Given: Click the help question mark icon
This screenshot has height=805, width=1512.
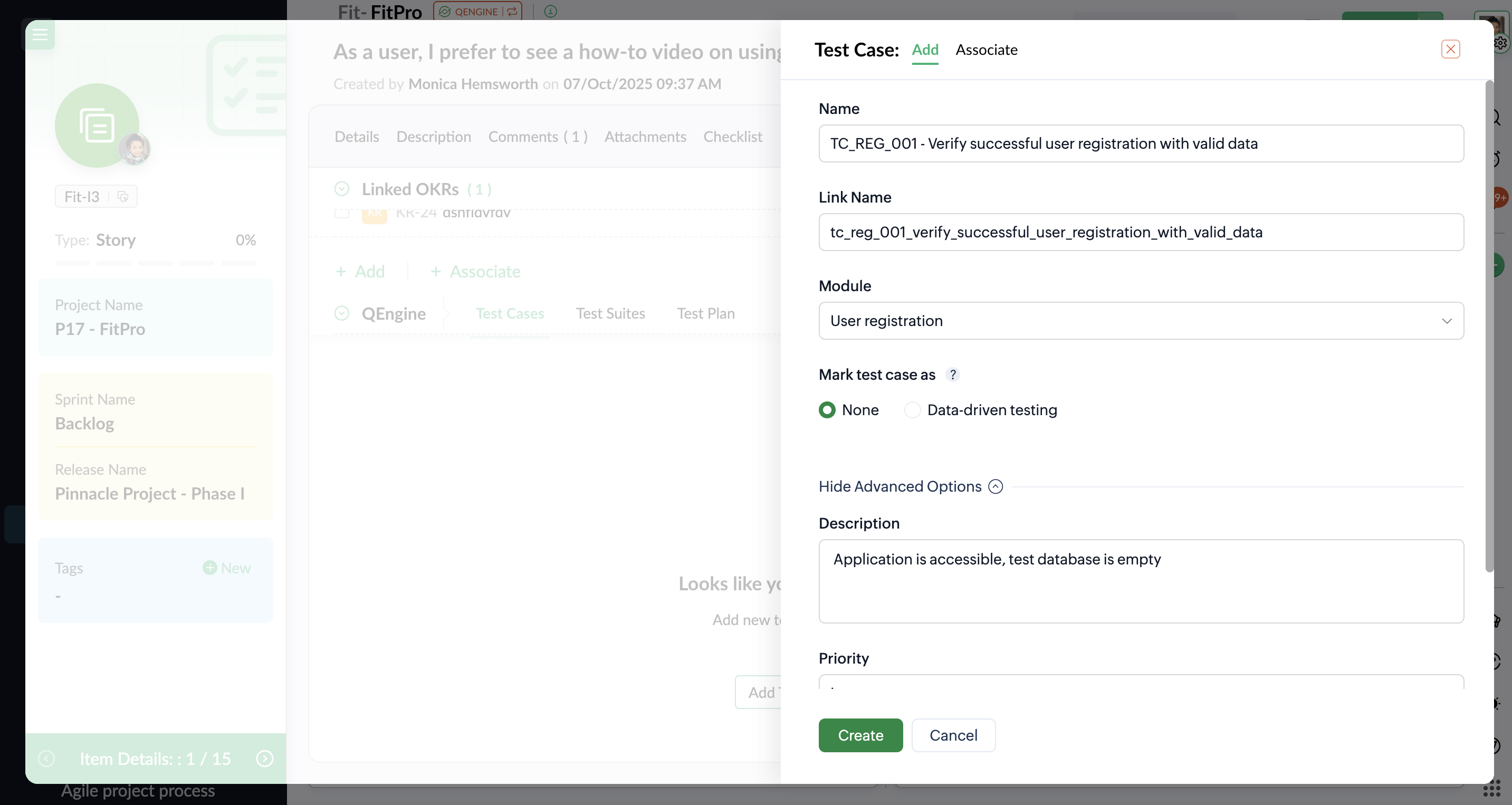Looking at the screenshot, I should 953,375.
